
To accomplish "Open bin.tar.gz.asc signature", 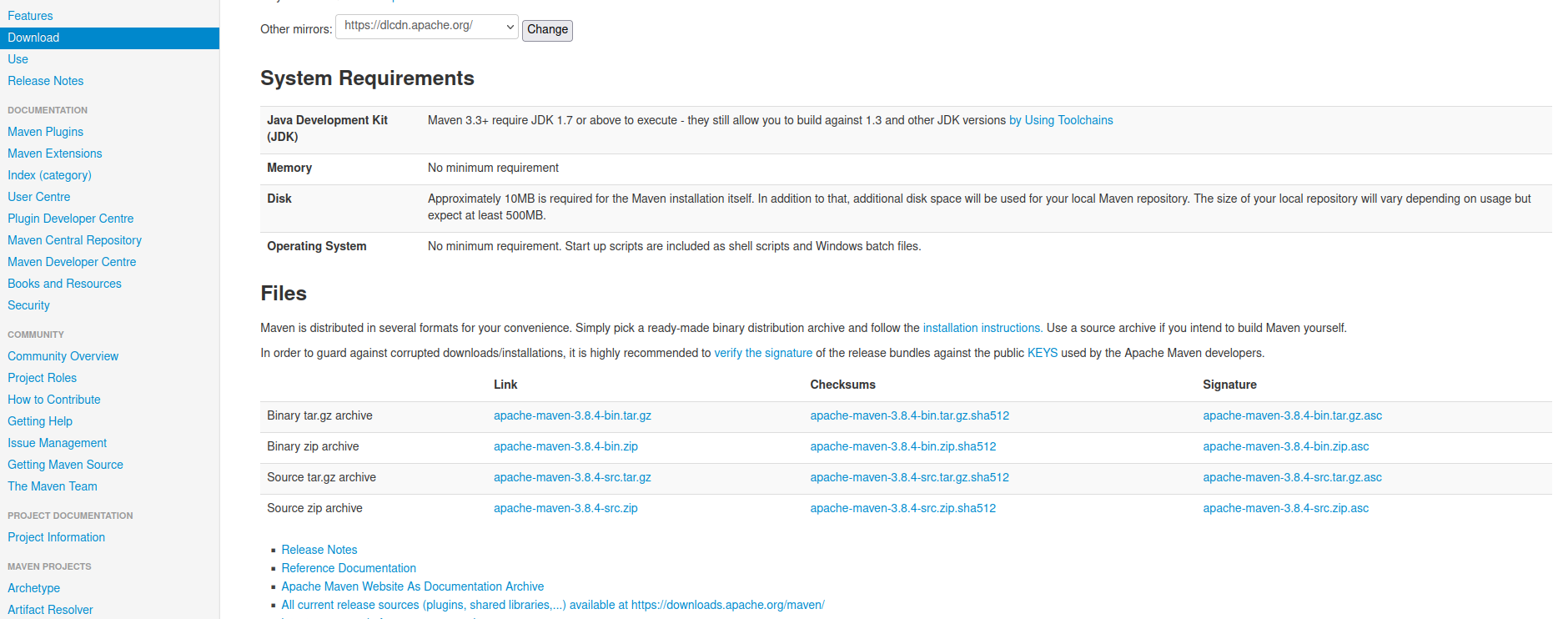I will 1293,415.
